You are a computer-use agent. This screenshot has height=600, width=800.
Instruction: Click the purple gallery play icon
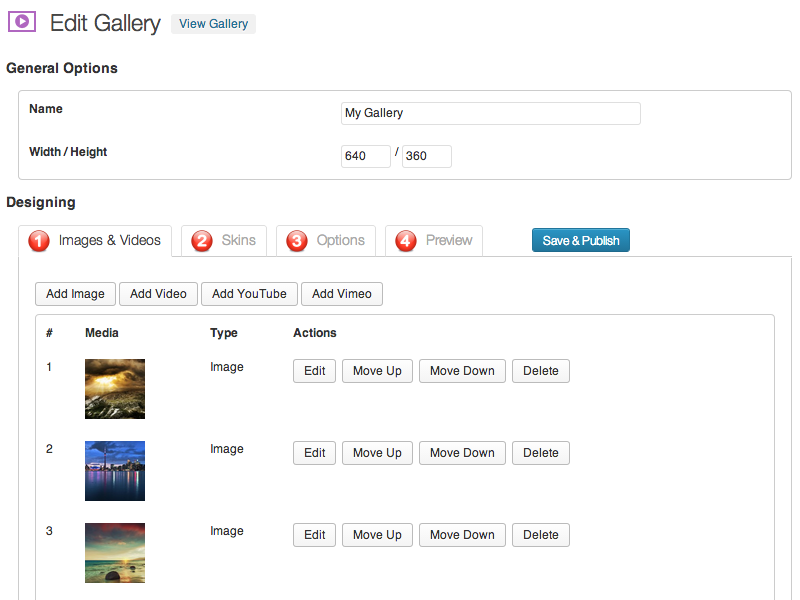pyautogui.click(x=22, y=22)
